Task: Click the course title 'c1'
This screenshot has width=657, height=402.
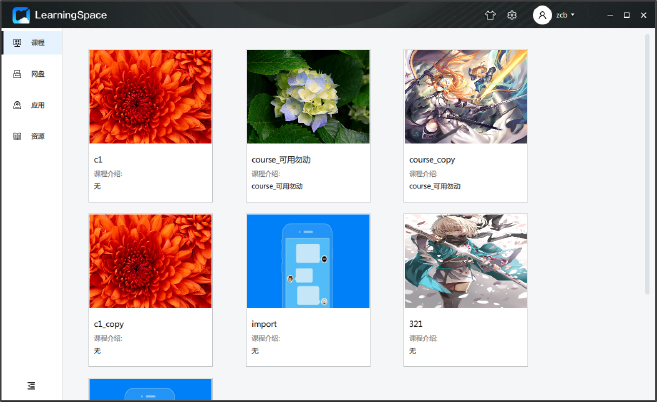Action: pyautogui.click(x=98, y=160)
